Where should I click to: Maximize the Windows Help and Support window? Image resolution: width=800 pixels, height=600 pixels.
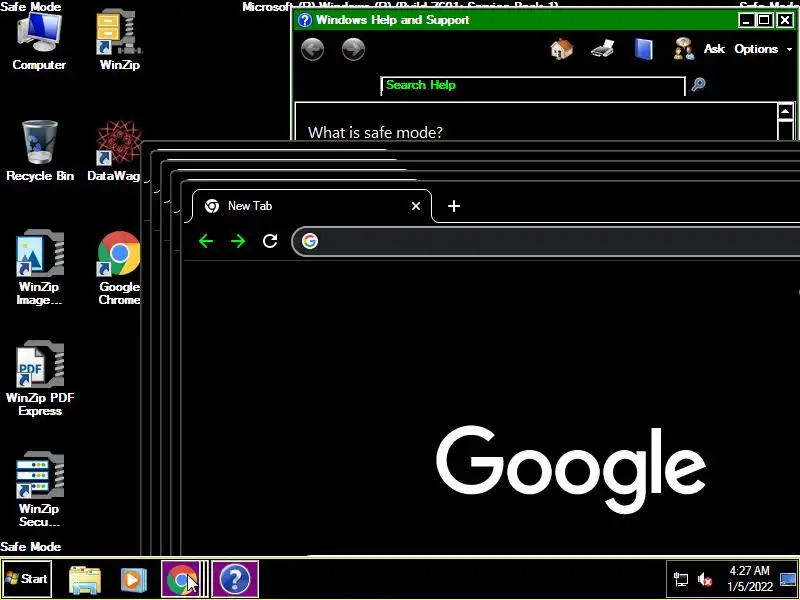(x=764, y=20)
